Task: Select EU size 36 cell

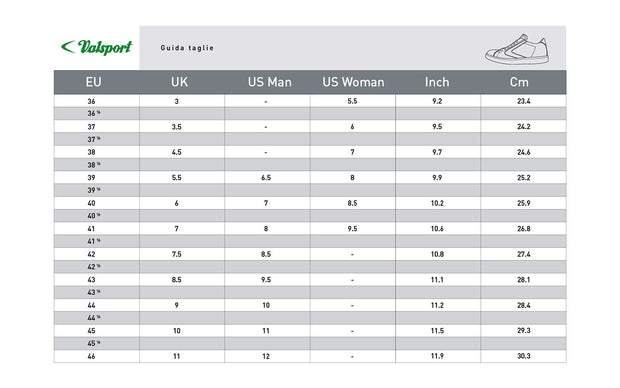Action: coord(91,101)
